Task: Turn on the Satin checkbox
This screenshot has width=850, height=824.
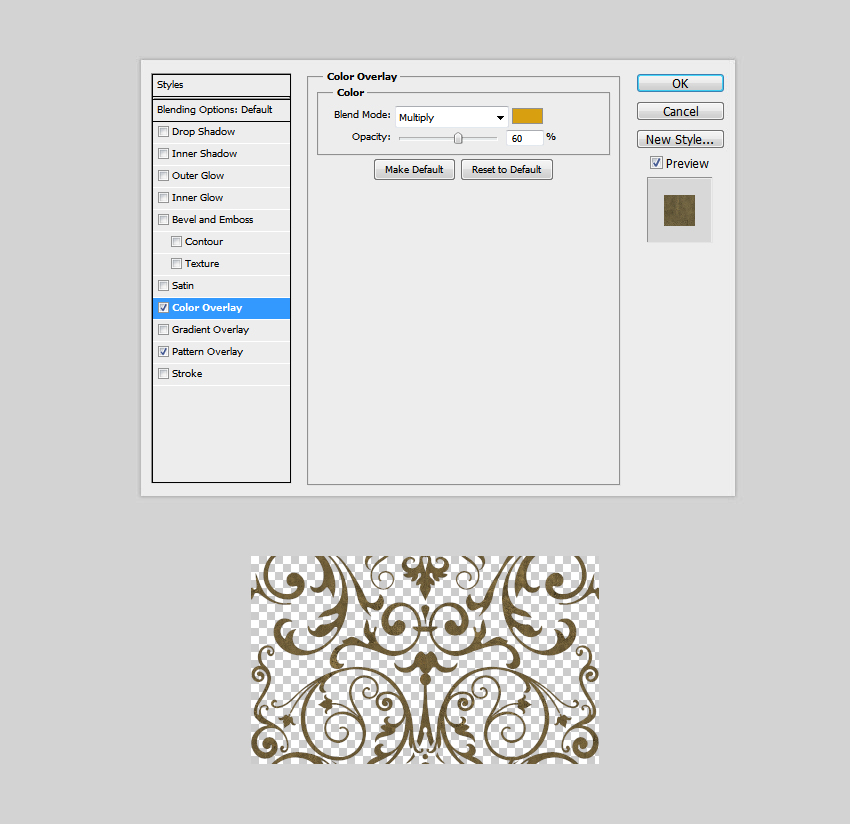Action: click(163, 285)
